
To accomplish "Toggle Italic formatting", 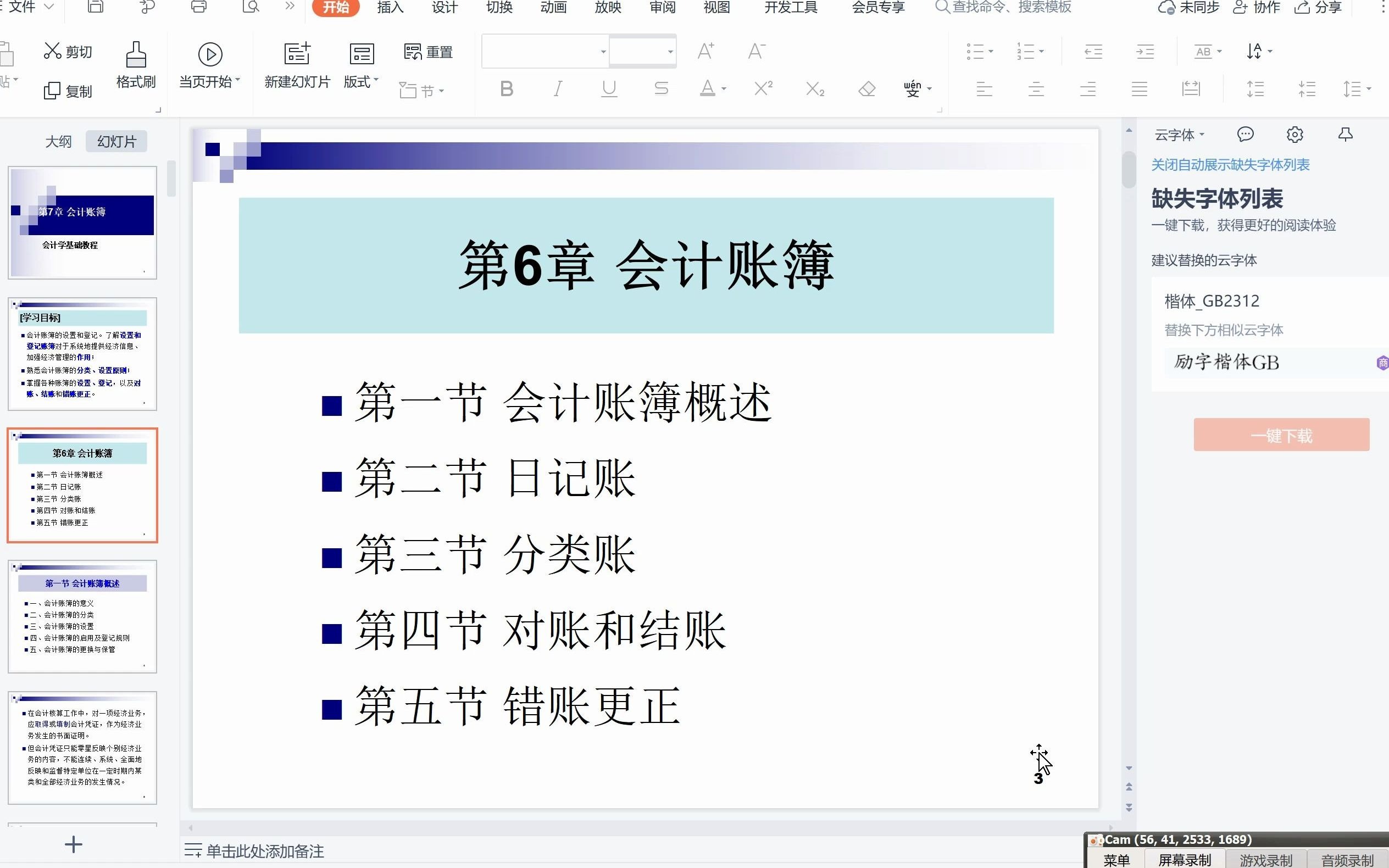I will (x=557, y=89).
